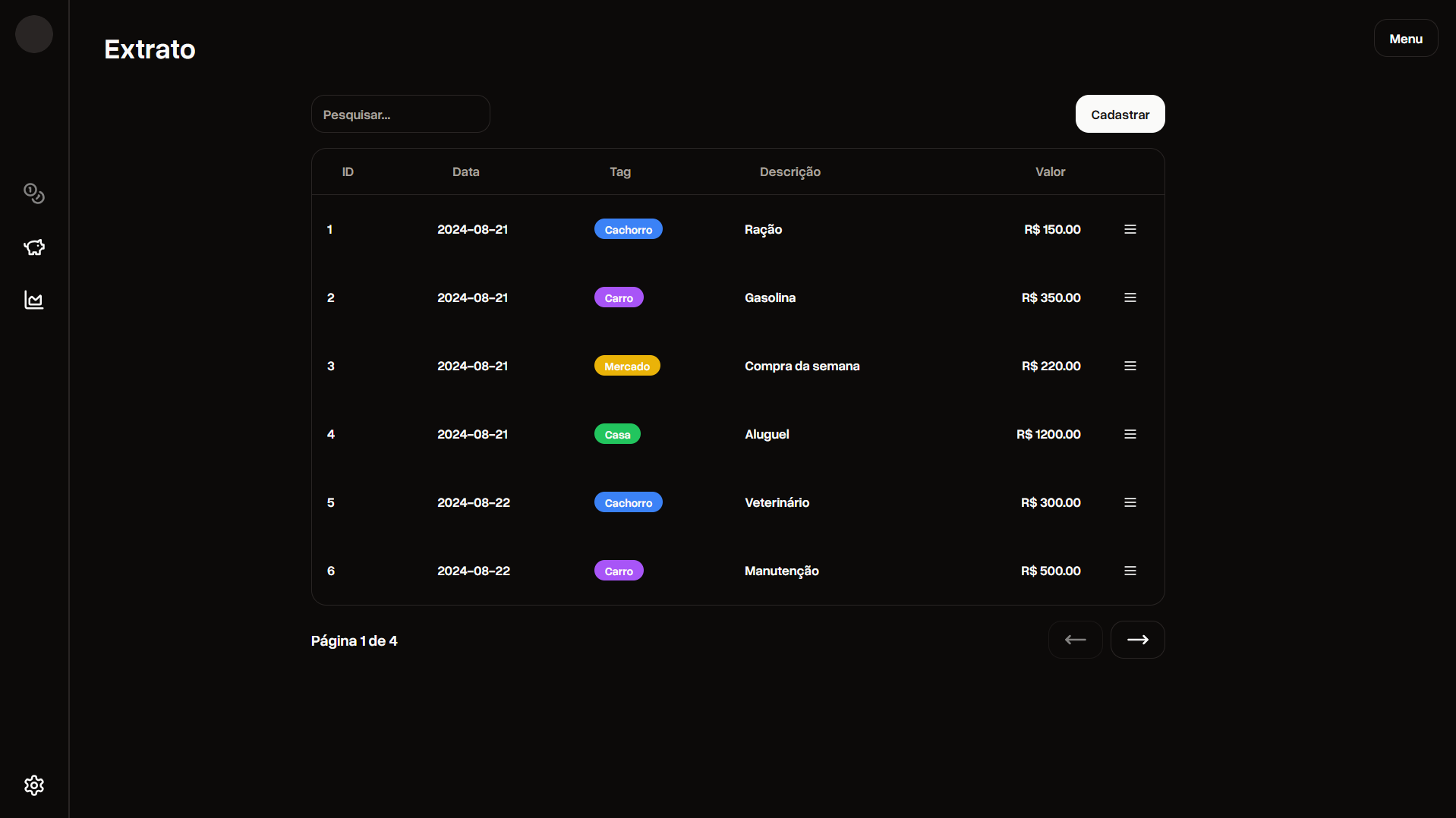Screen dimensions: 1456x818
Task: Click the date in the Compra da semana row
Action: click(472, 366)
